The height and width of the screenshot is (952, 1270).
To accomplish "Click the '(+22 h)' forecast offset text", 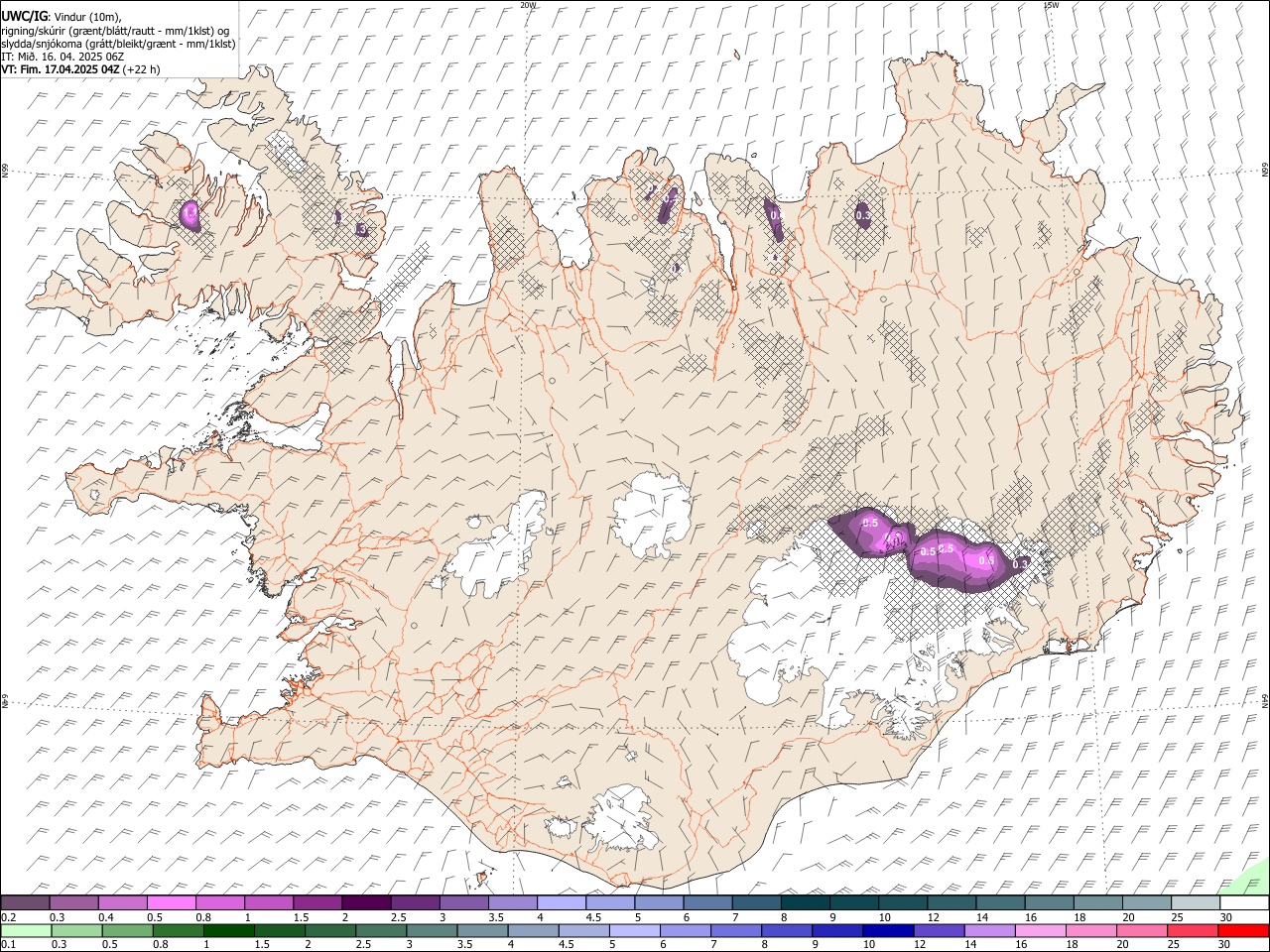I will coord(142,69).
